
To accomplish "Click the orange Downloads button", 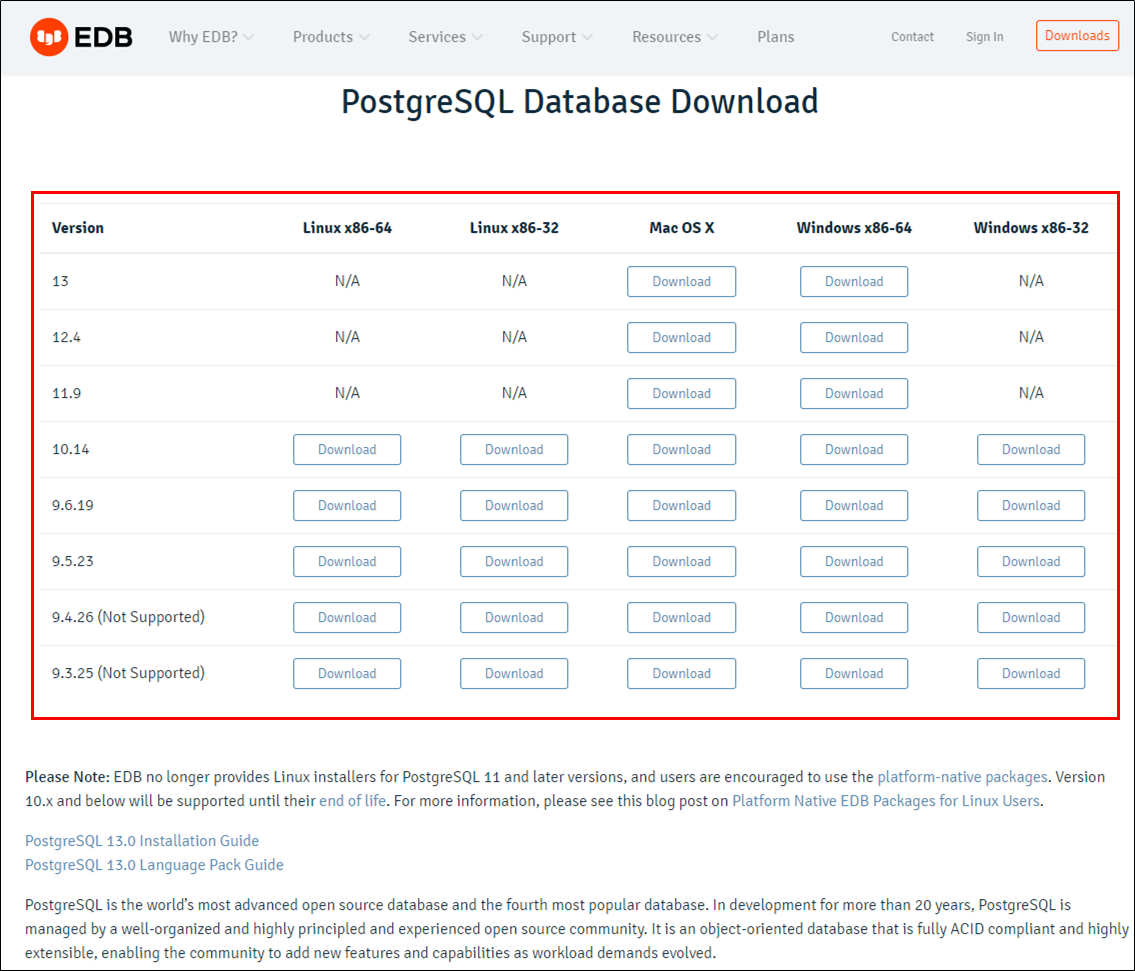I will pyautogui.click(x=1077, y=35).
